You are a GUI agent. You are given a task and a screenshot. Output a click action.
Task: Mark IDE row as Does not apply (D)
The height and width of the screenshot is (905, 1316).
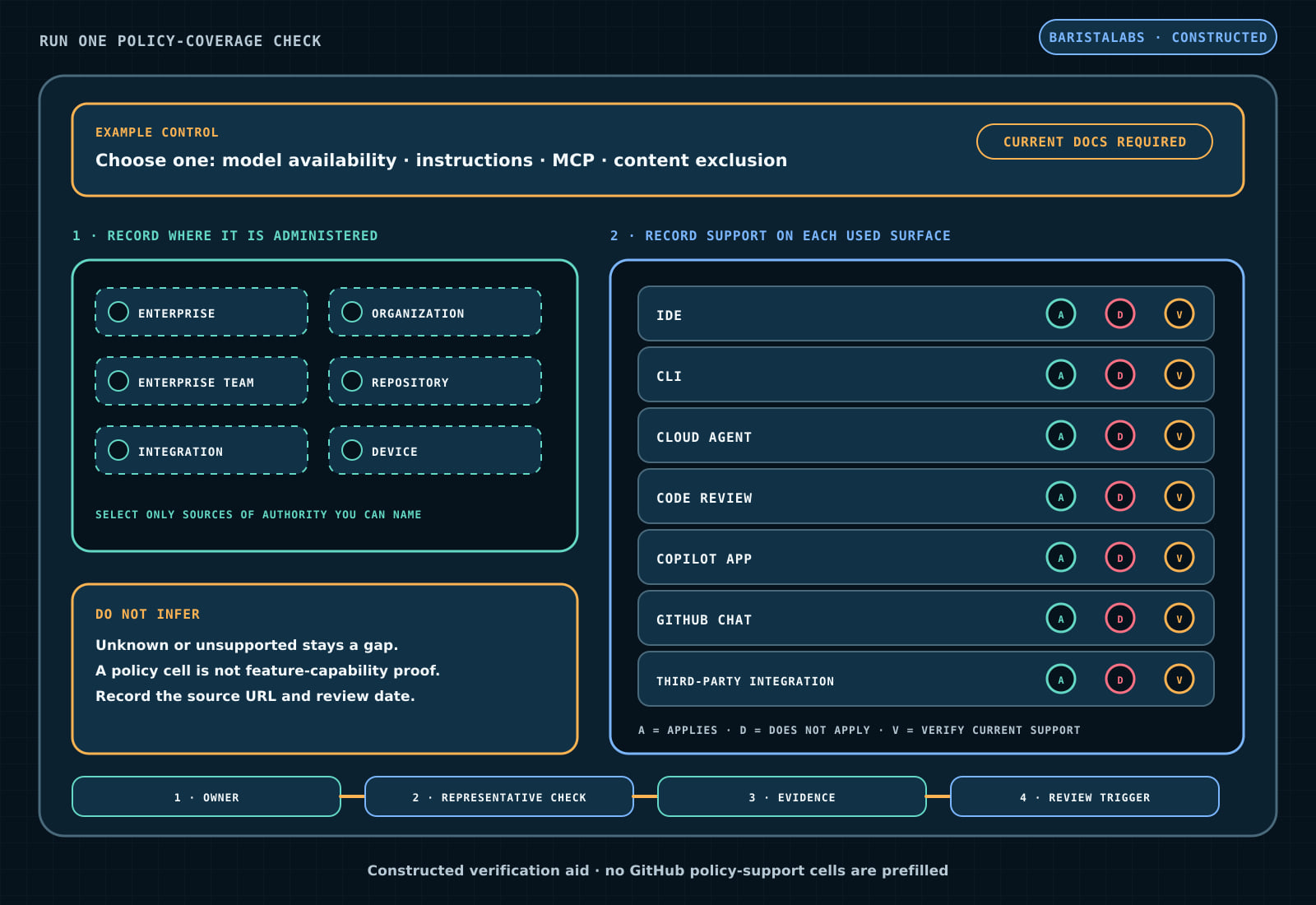pos(1120,313)
